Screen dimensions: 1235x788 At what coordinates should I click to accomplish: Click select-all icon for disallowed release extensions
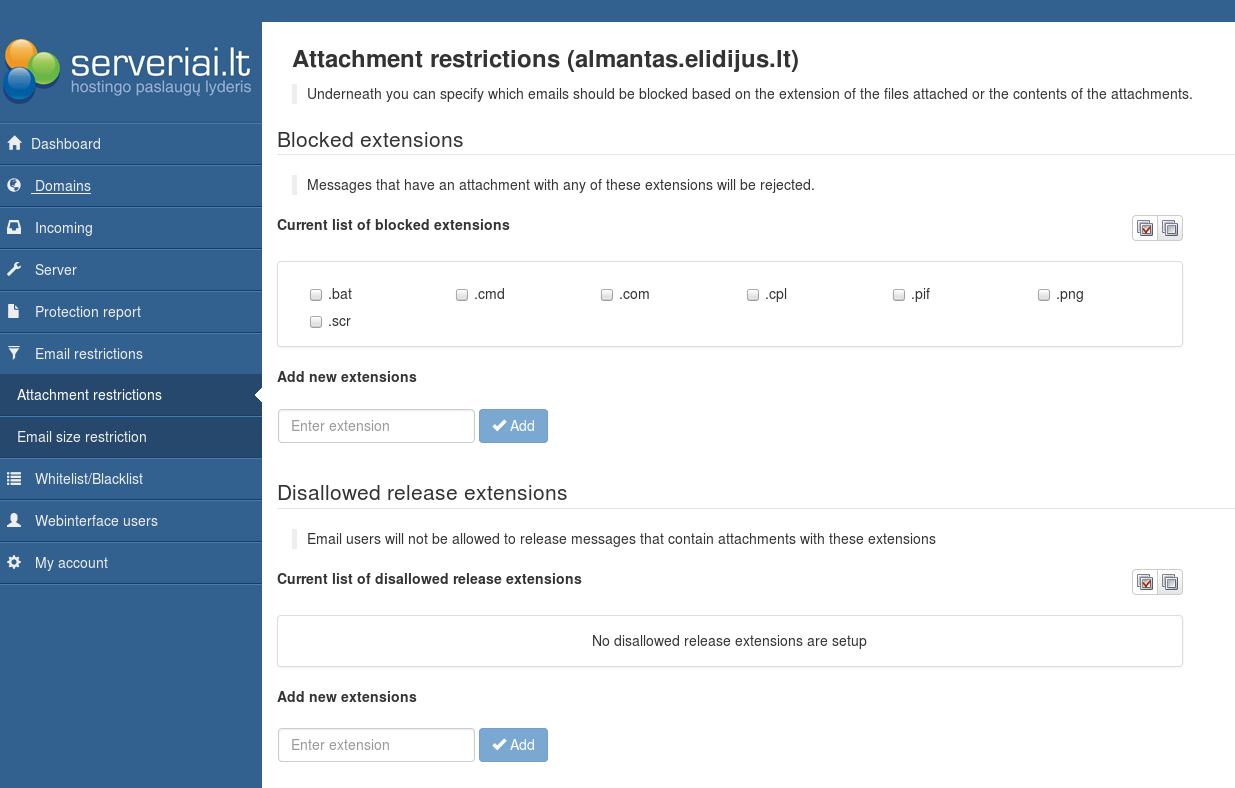tap(1145, 582)
